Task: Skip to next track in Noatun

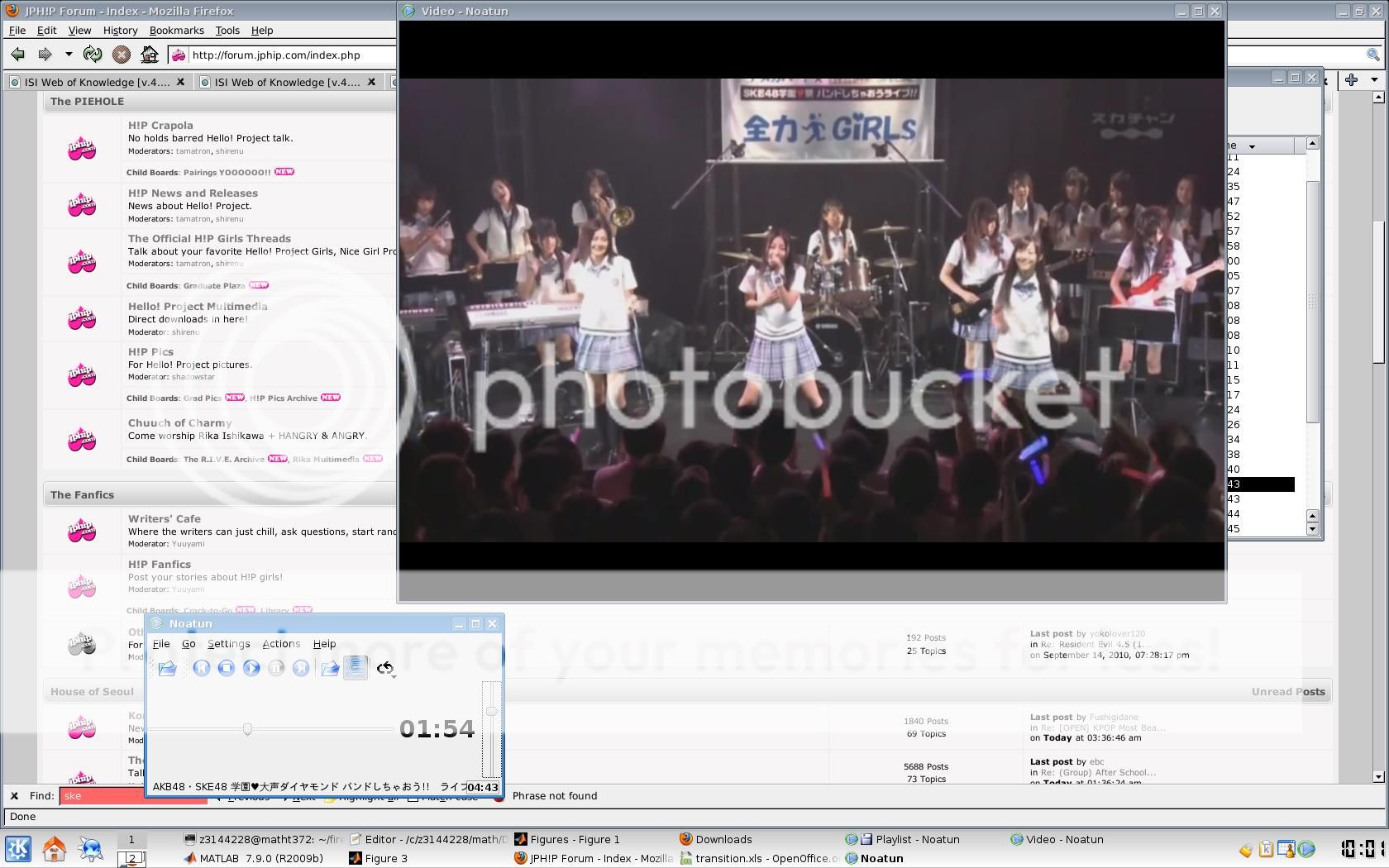Action: [x=301, y=668]
